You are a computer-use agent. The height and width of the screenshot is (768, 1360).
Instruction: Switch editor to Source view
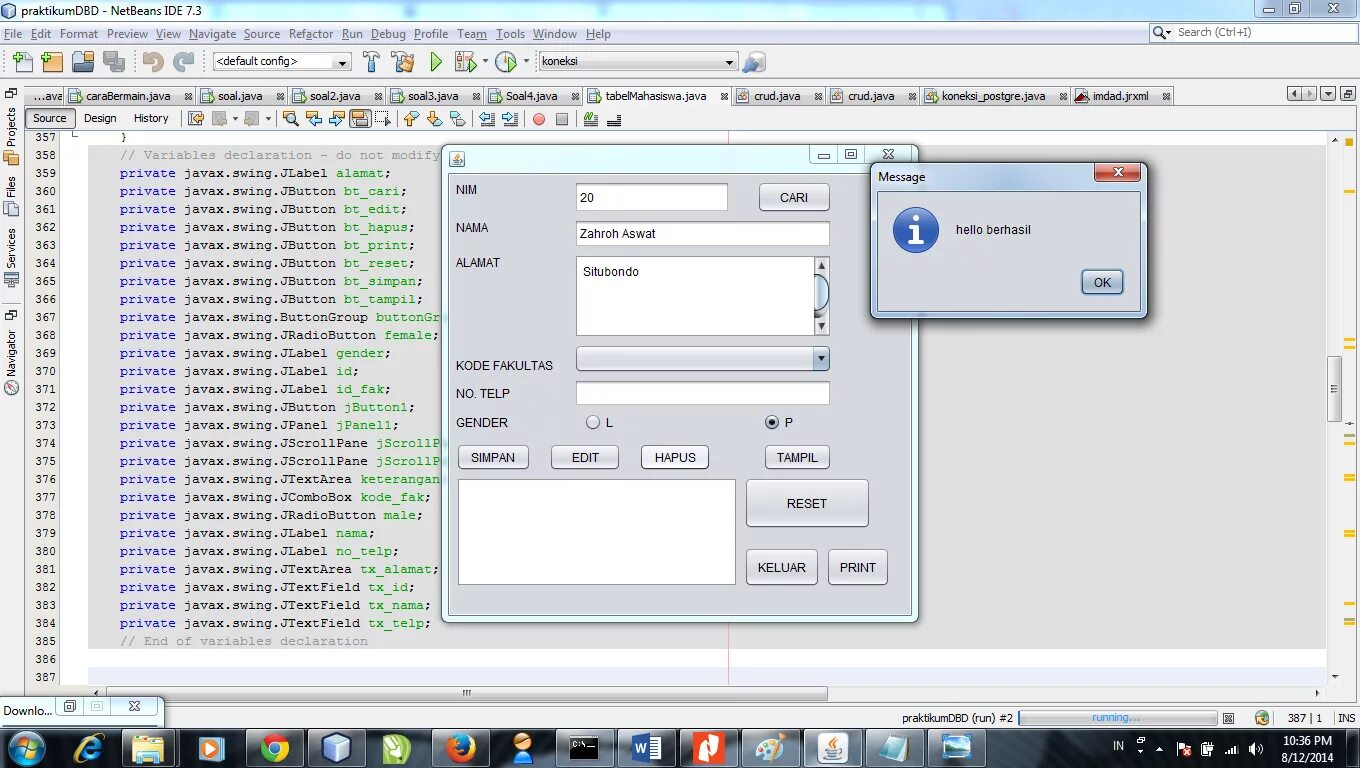49,118
